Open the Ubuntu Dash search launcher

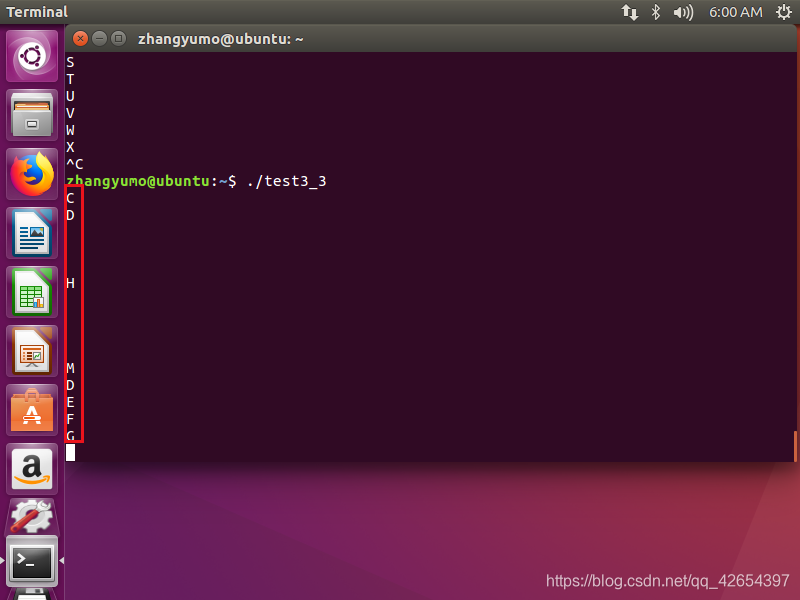[x=32, y=56]
